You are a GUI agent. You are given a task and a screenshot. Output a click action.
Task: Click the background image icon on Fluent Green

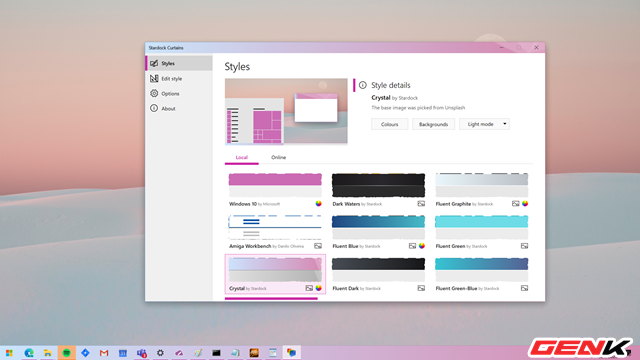point(524,246)
